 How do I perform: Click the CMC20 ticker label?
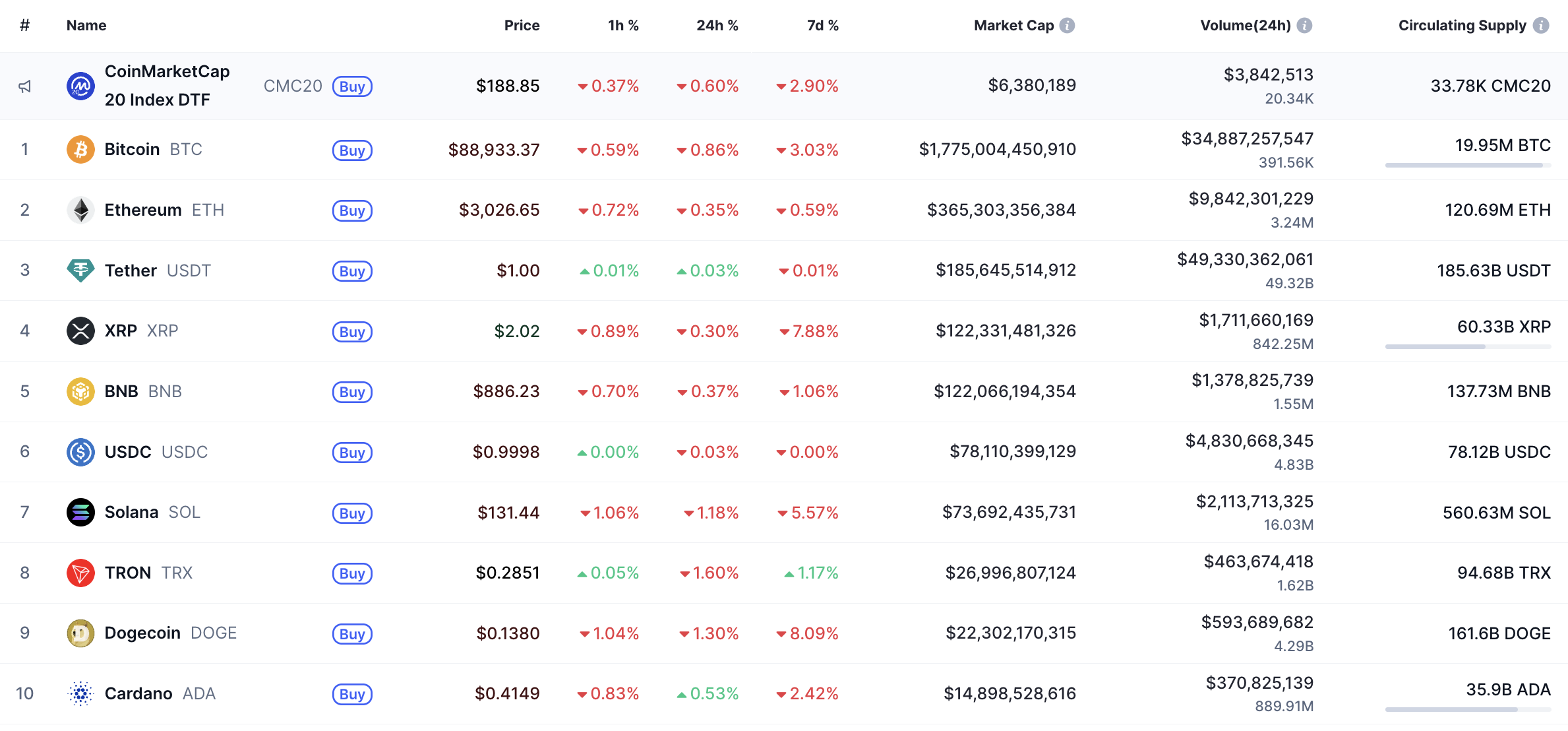[293, 86]
